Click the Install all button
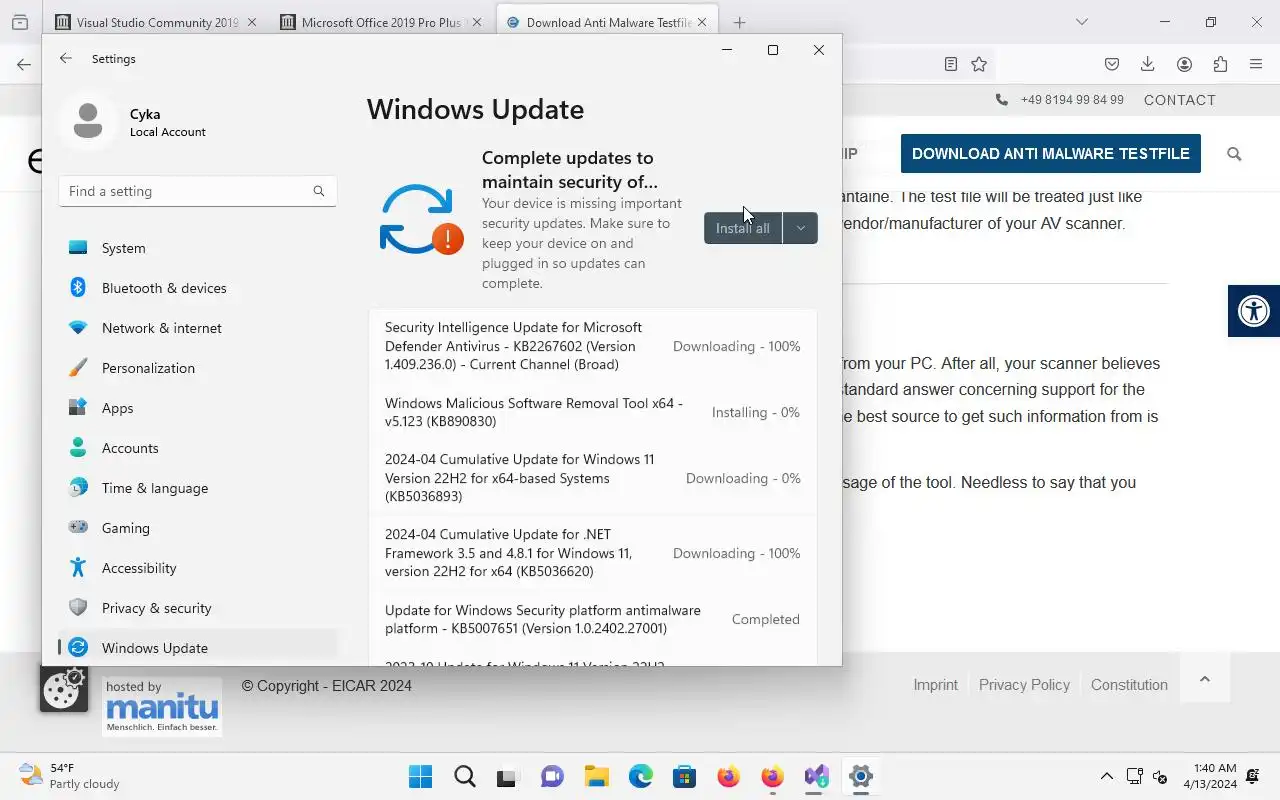This screenshot has height=800, width=1280. [743, 228]
